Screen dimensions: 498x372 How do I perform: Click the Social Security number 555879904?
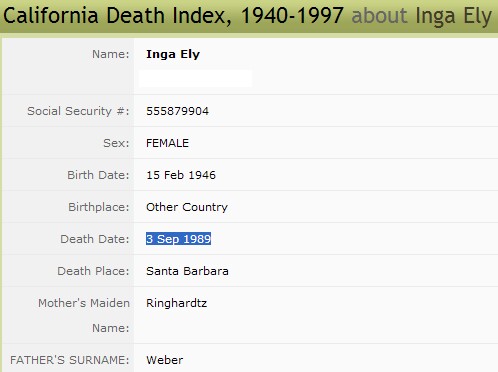tap(177, 111)
